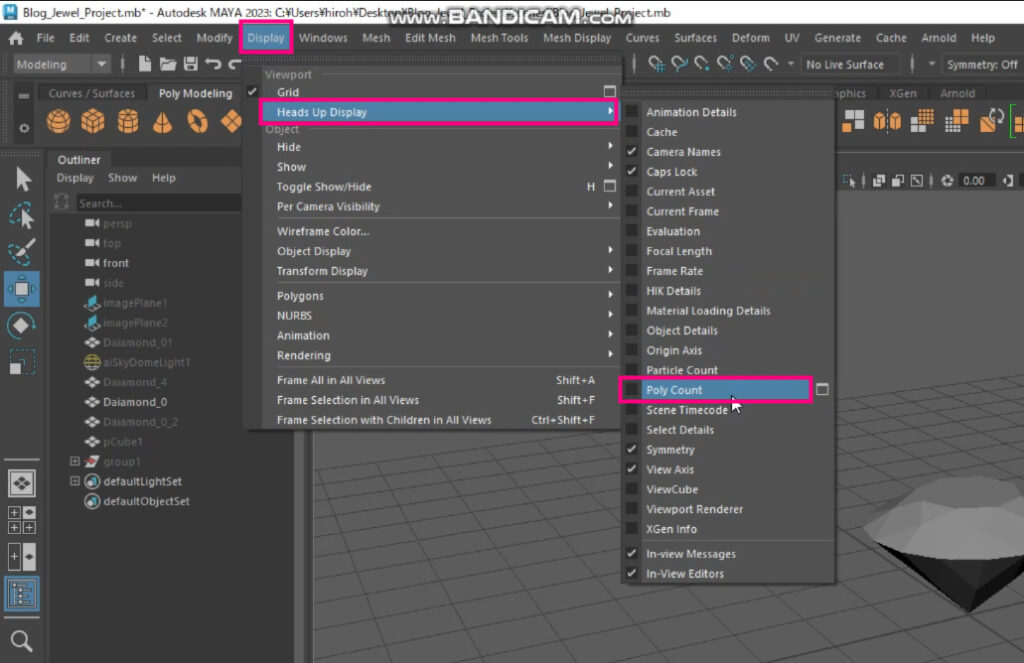Image resolution: width=1024 pixels, height=663 pixels.
Task: Expand defaultLightSet in the Outliner
Action: click(x=74, y=481)
